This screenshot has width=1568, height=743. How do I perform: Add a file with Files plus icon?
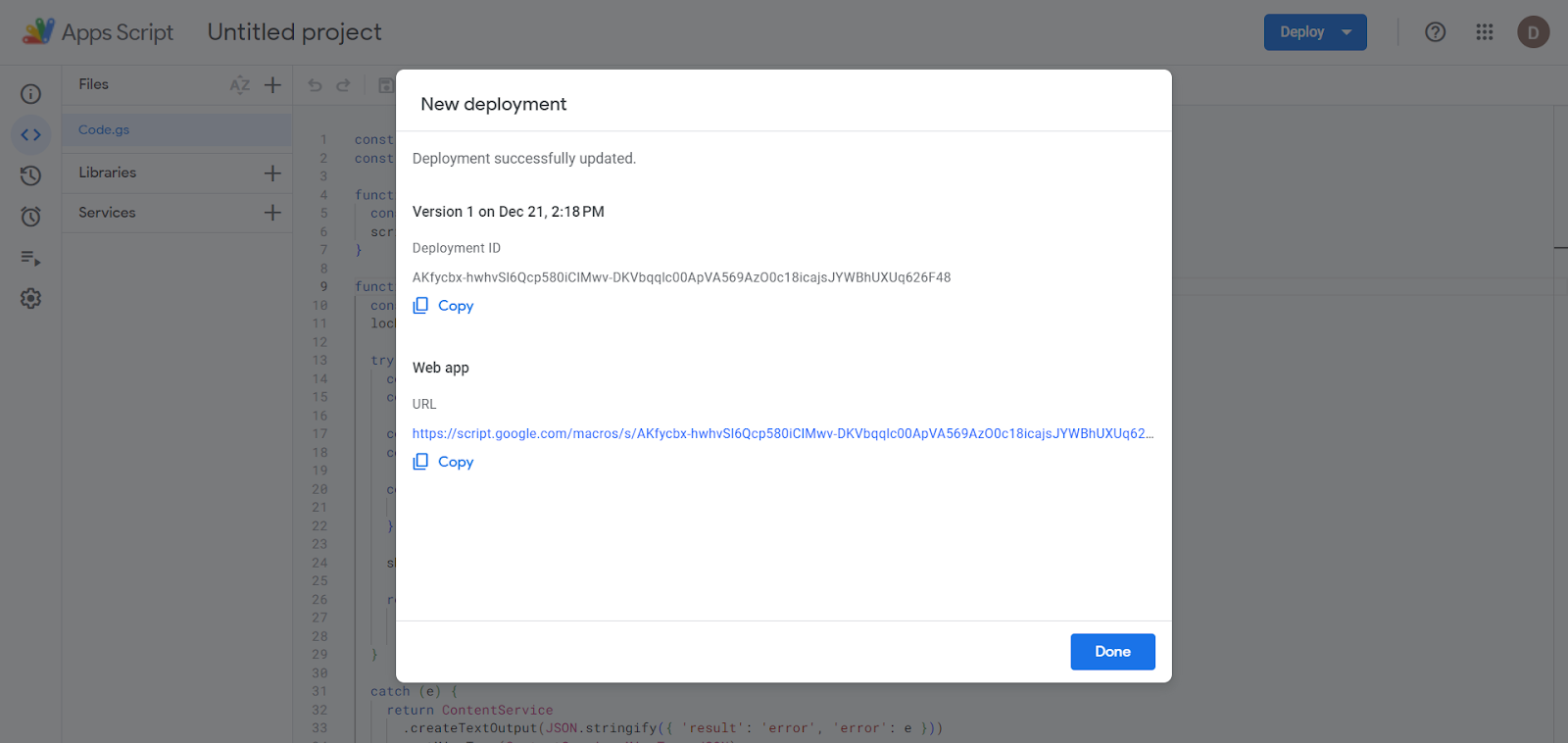coord(273,85)
